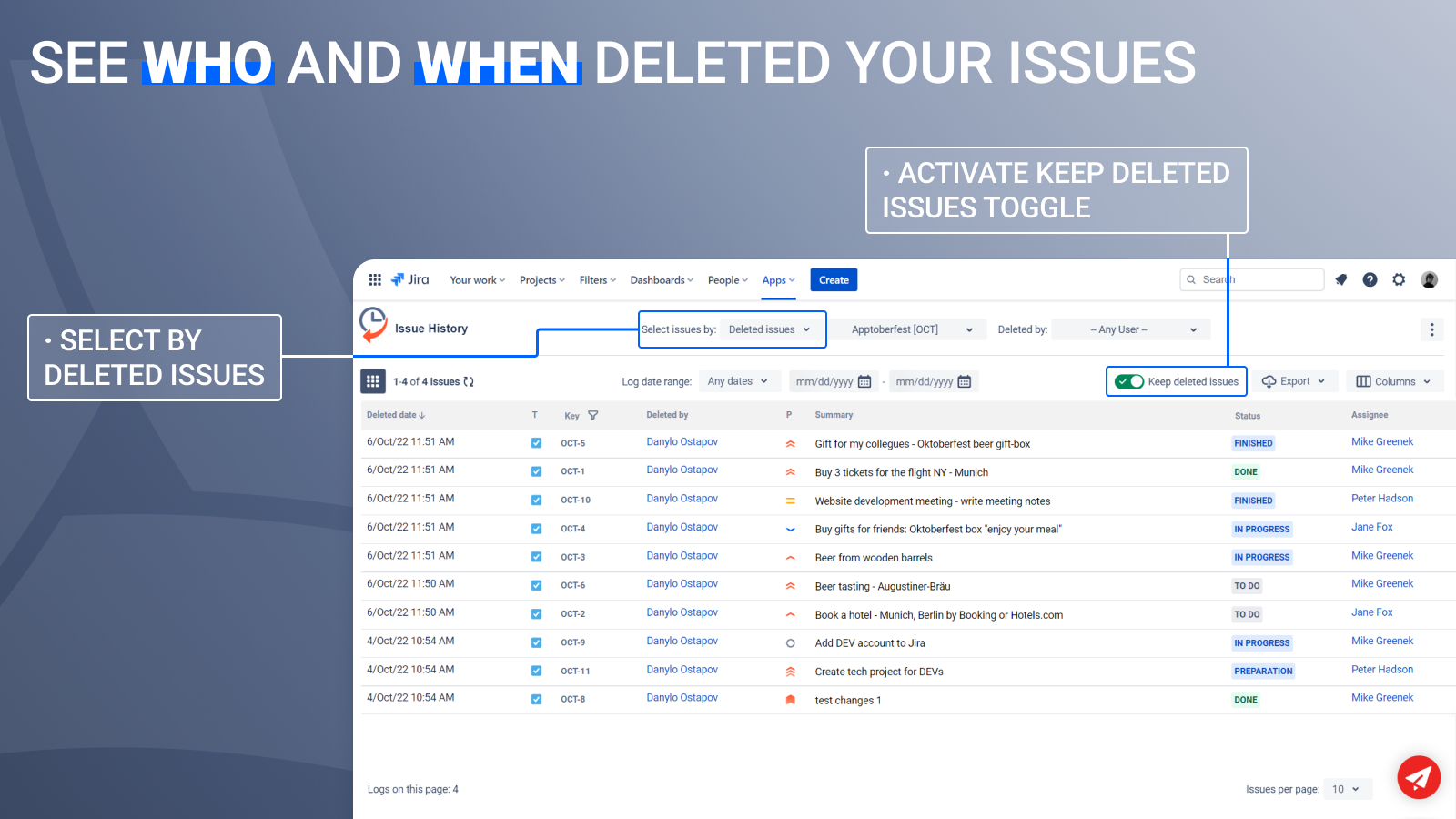Click inside the Search field
Viewport: 1456px width, 819px height.
point(1256,279)
